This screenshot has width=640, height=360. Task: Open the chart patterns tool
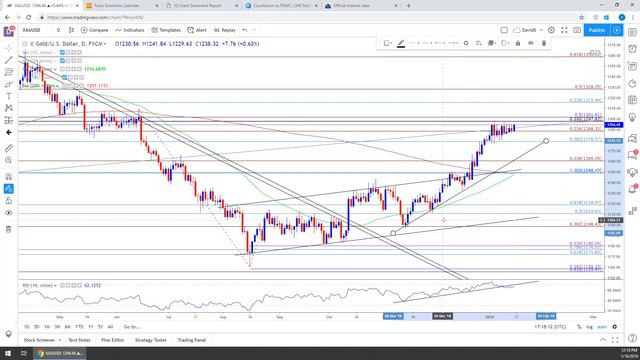(x=9, y=108)
